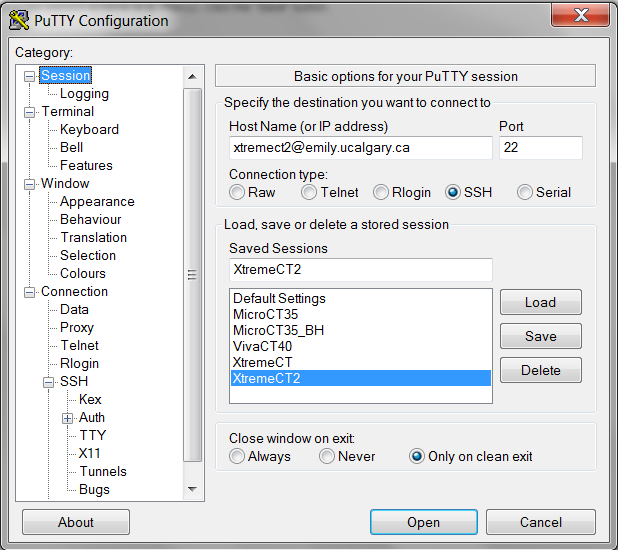Choose Only on clean exit option
Viewport: 618px width, 550px height.
point(417,456)
